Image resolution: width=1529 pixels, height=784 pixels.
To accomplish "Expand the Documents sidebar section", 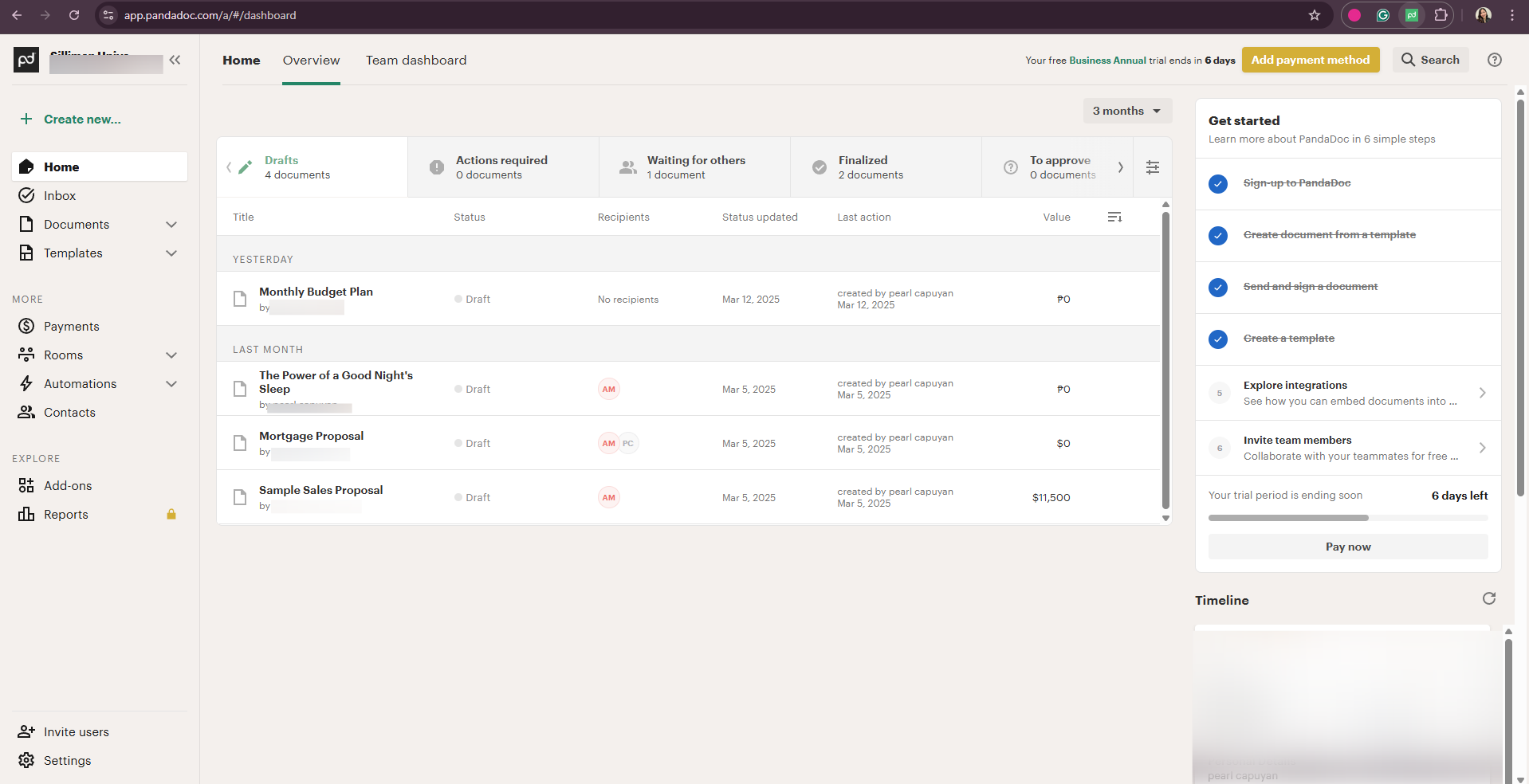I will click(x=171, y=225).
